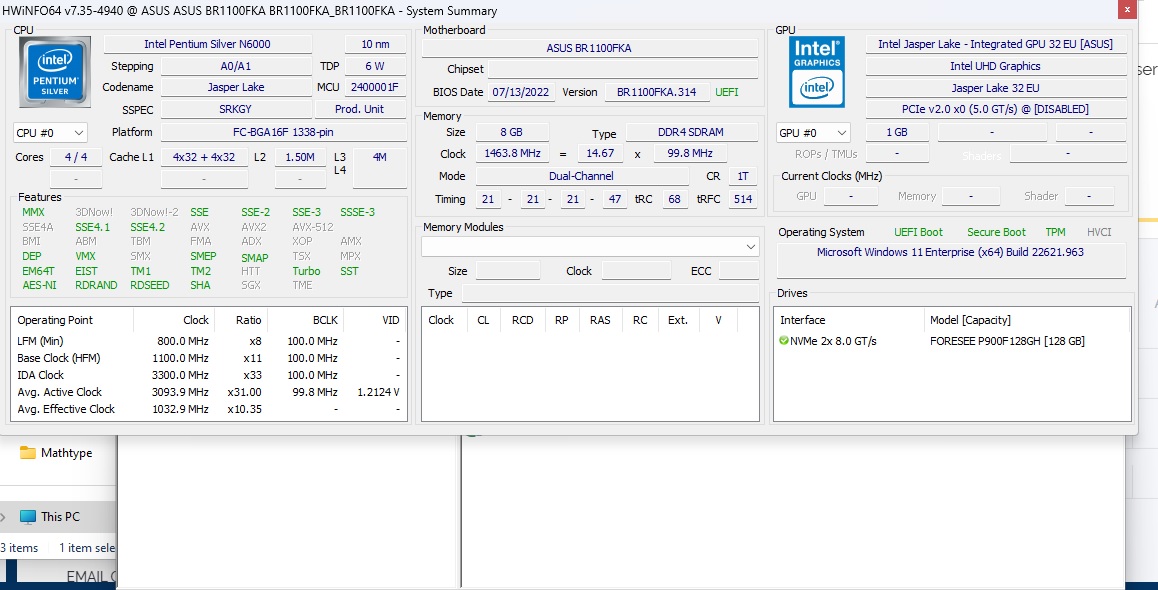
Task: Click the BIOS version BR1100FKA.314 field
Action: [x=657, y=92]
